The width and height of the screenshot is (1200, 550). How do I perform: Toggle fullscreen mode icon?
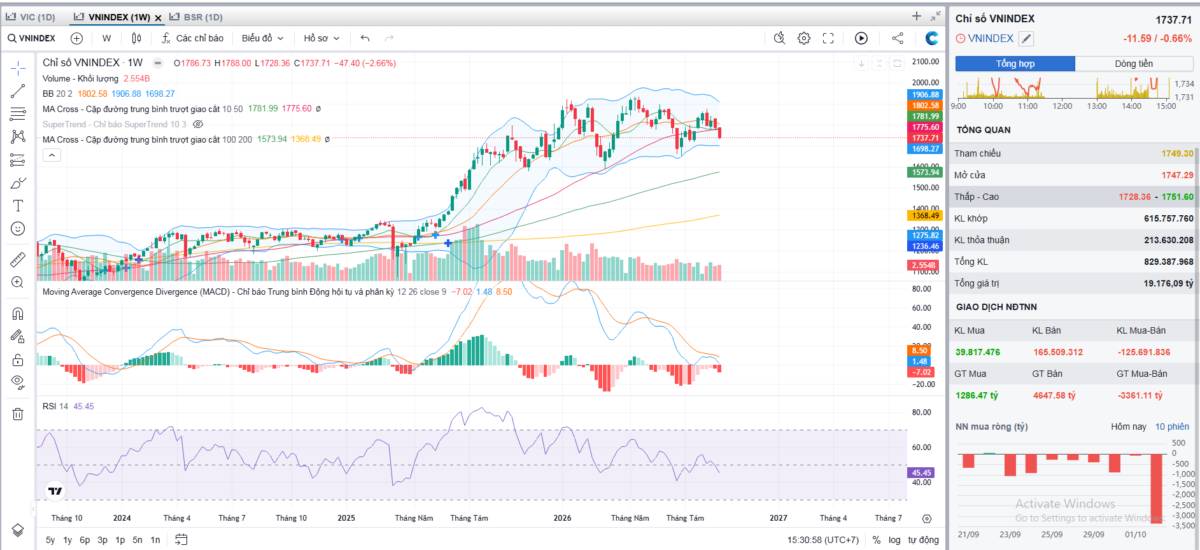[x=828, y=38]
